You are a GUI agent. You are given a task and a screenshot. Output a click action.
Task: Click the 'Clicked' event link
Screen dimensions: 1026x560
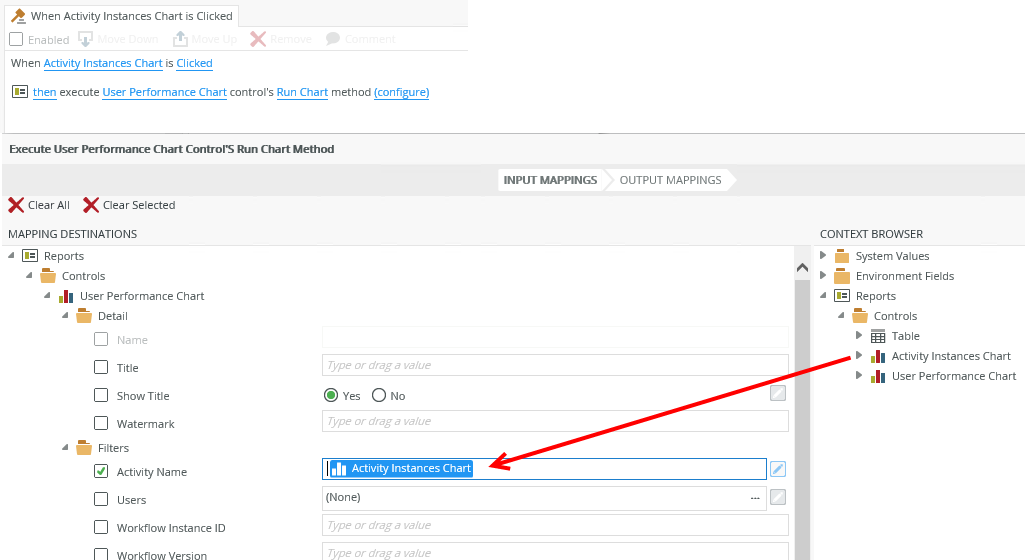pyautogui.click(x=194, y=63)
